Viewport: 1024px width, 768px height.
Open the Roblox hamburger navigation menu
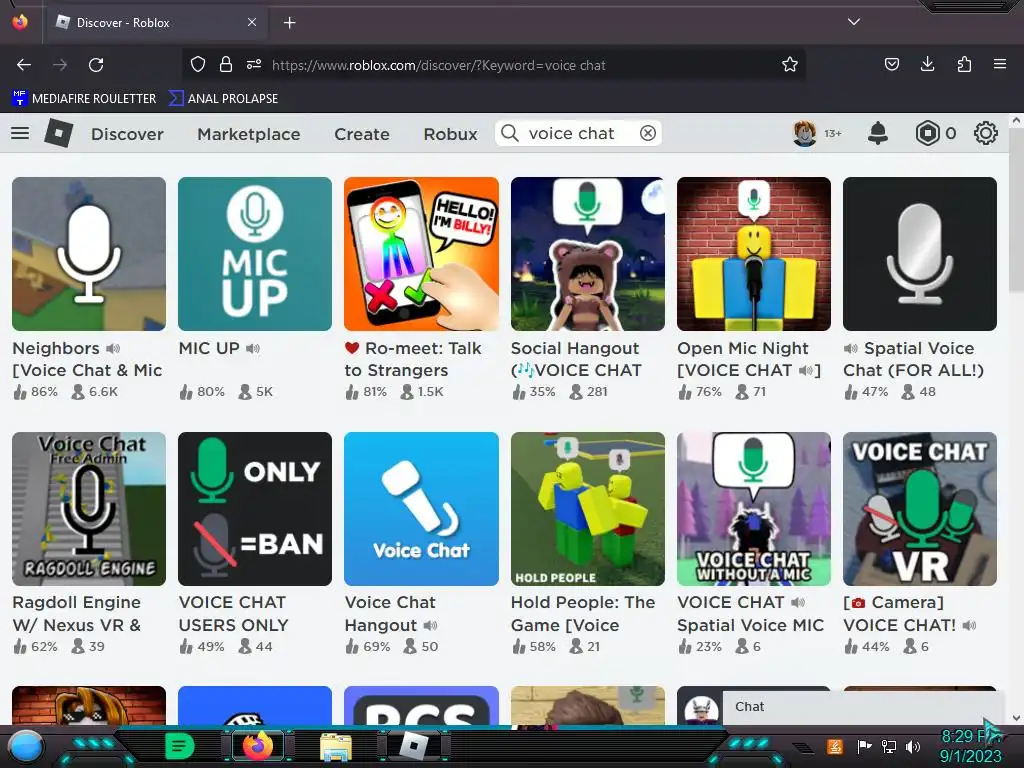[x=20, y=133]
